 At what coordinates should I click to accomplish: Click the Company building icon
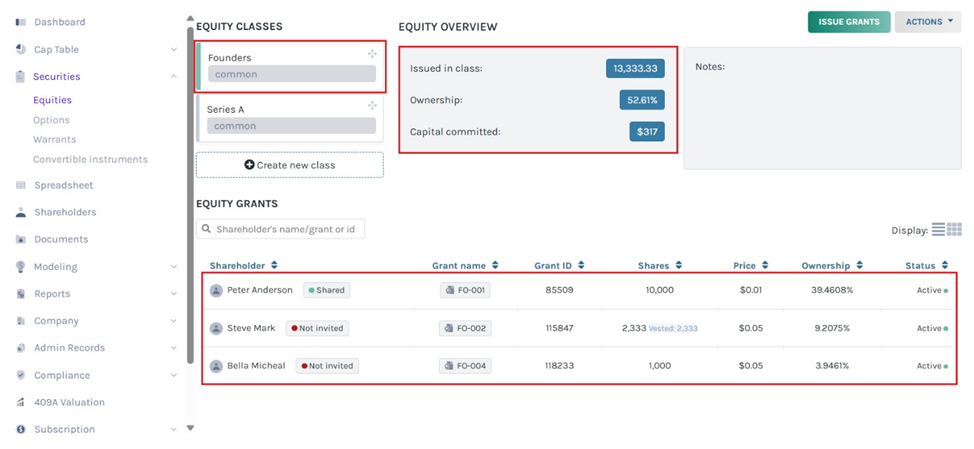click(x=20, y=321)
